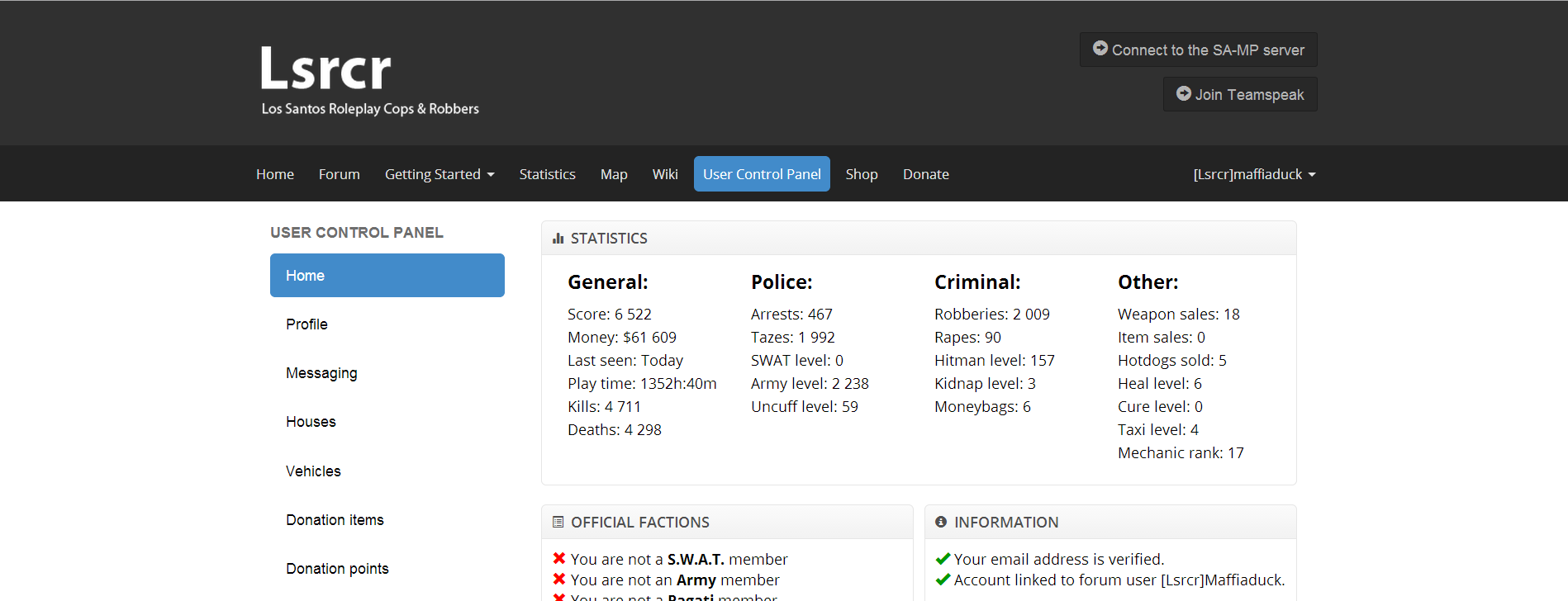Select Home in the control panel sidebar

(x=387, y=276)
